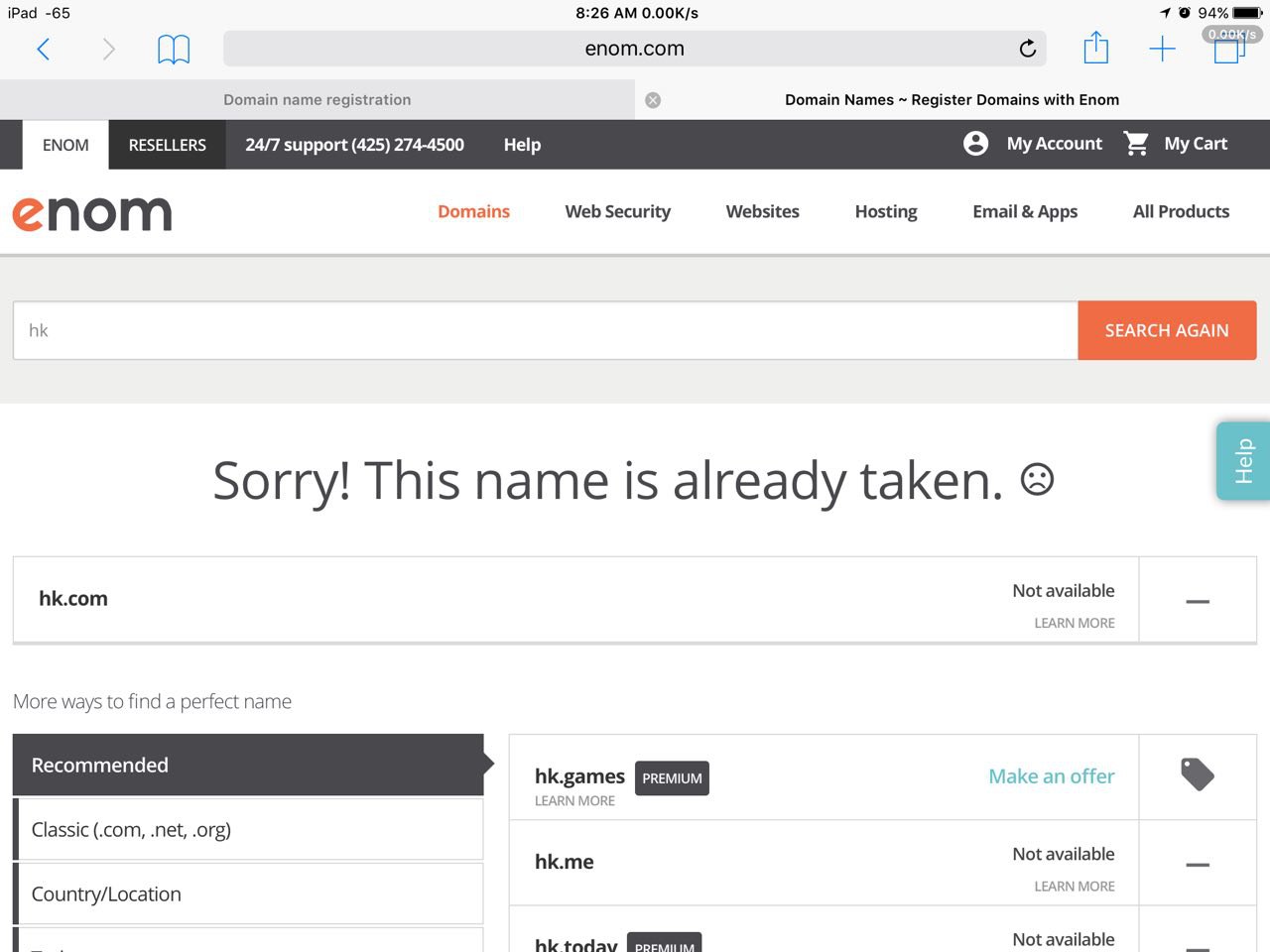Click the hk.me domain name
This screenshot has height=952, width=1270.
click(x=565, y=862)
